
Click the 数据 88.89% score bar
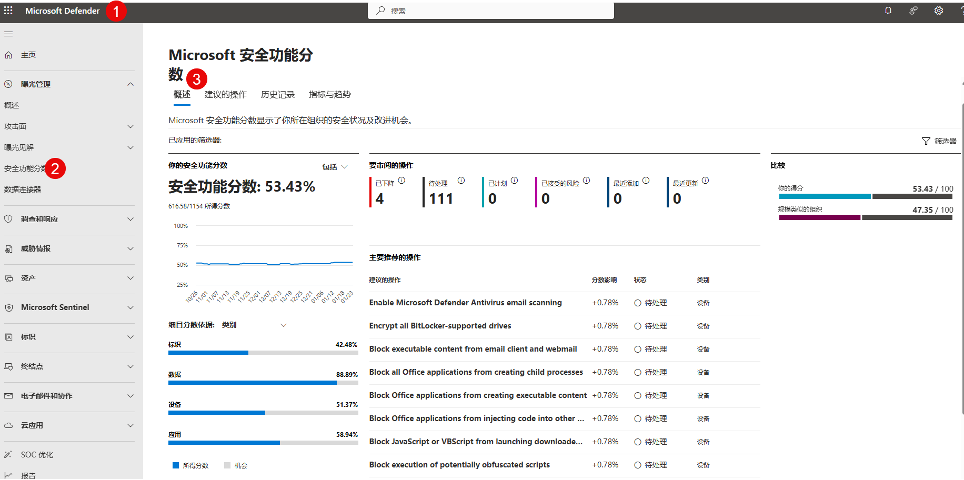coord(263,382)
